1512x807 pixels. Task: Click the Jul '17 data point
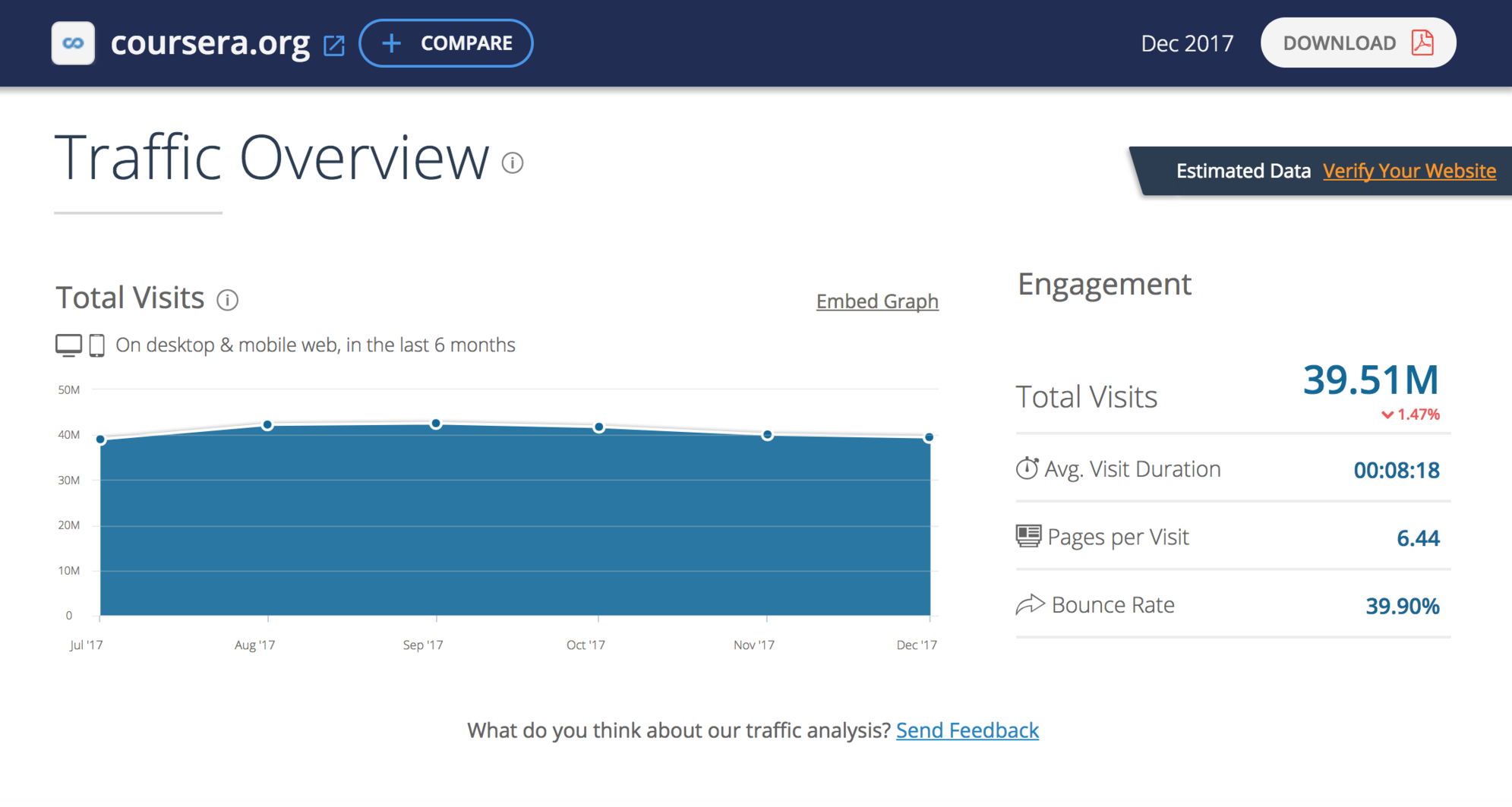click(100, 439)
